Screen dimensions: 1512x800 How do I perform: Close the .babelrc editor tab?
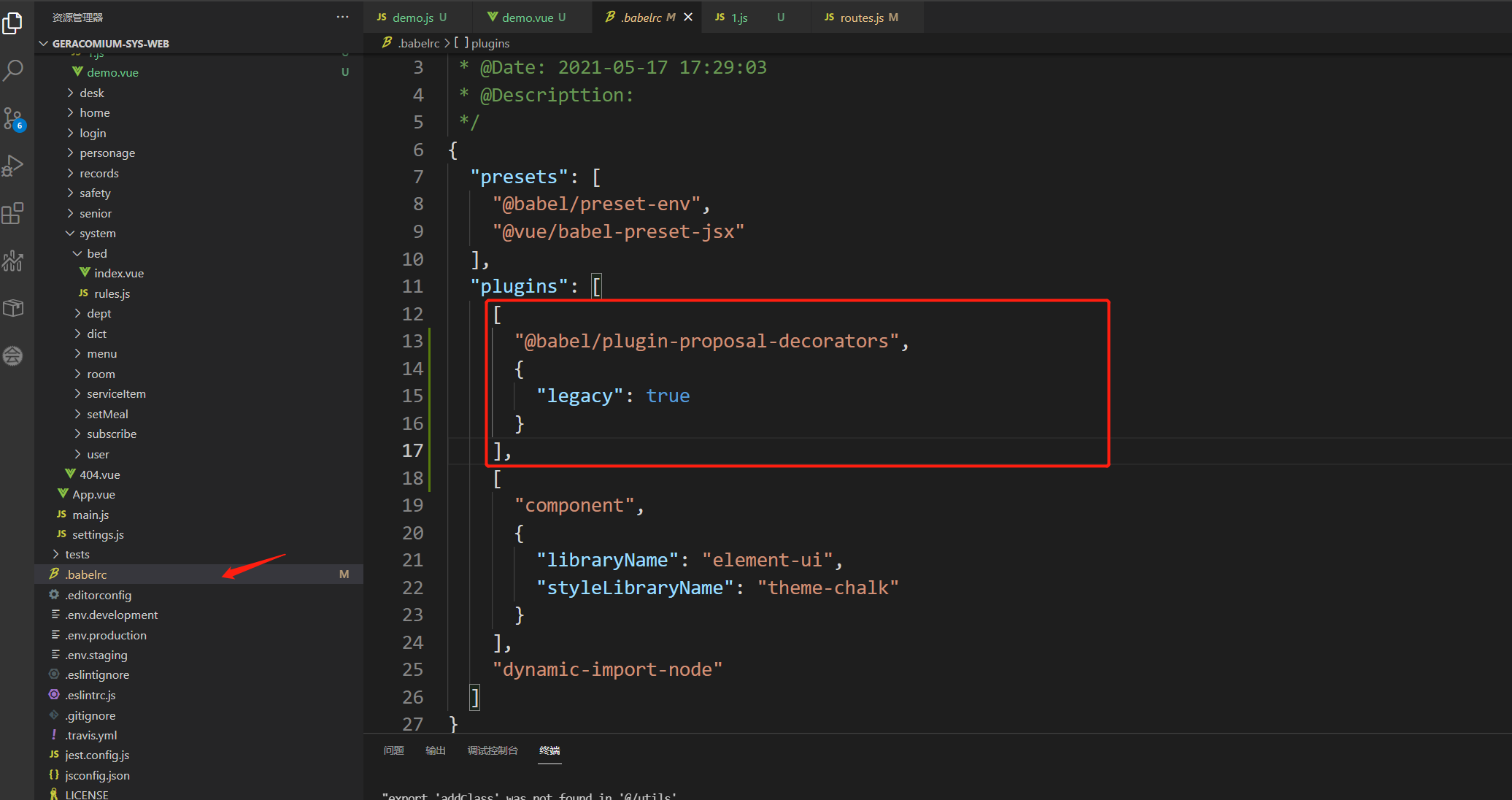point(688,17)
